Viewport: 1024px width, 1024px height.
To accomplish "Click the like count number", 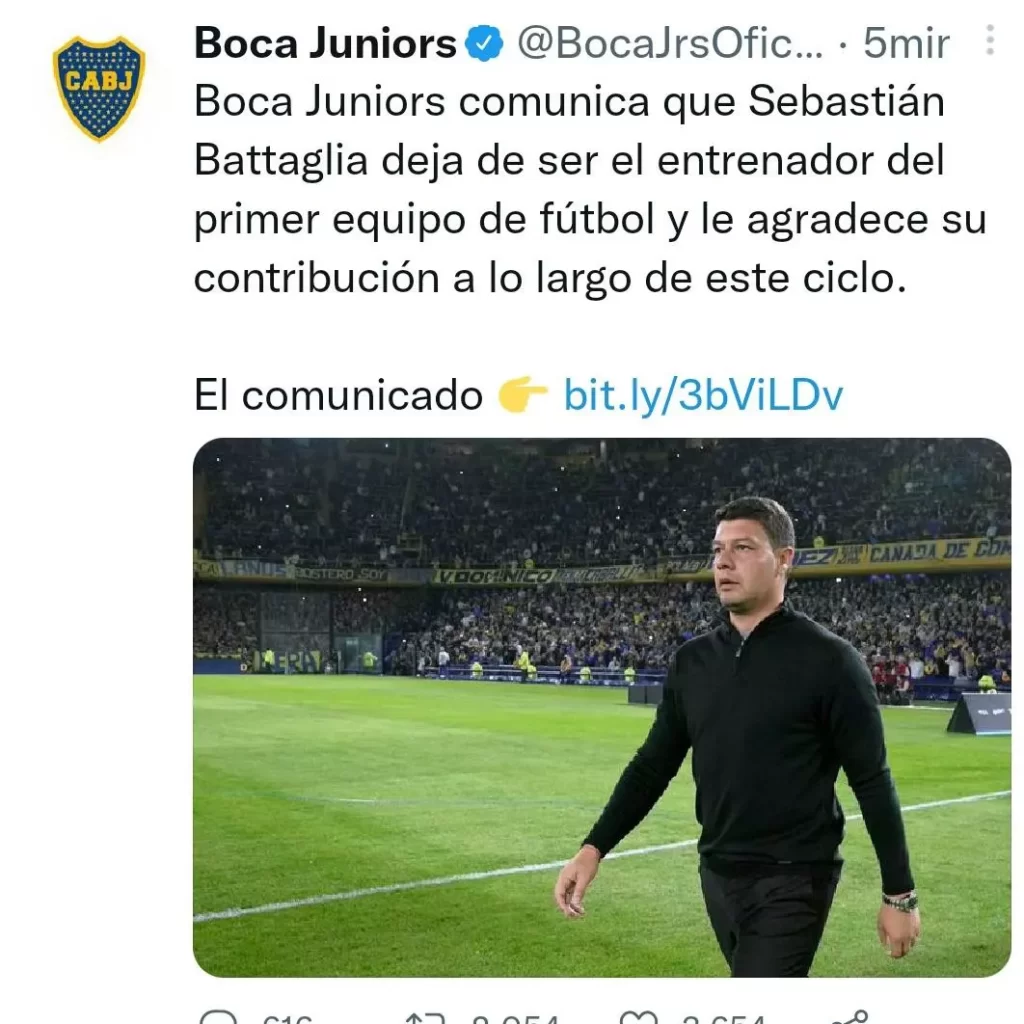I will tap(722, 1019).
